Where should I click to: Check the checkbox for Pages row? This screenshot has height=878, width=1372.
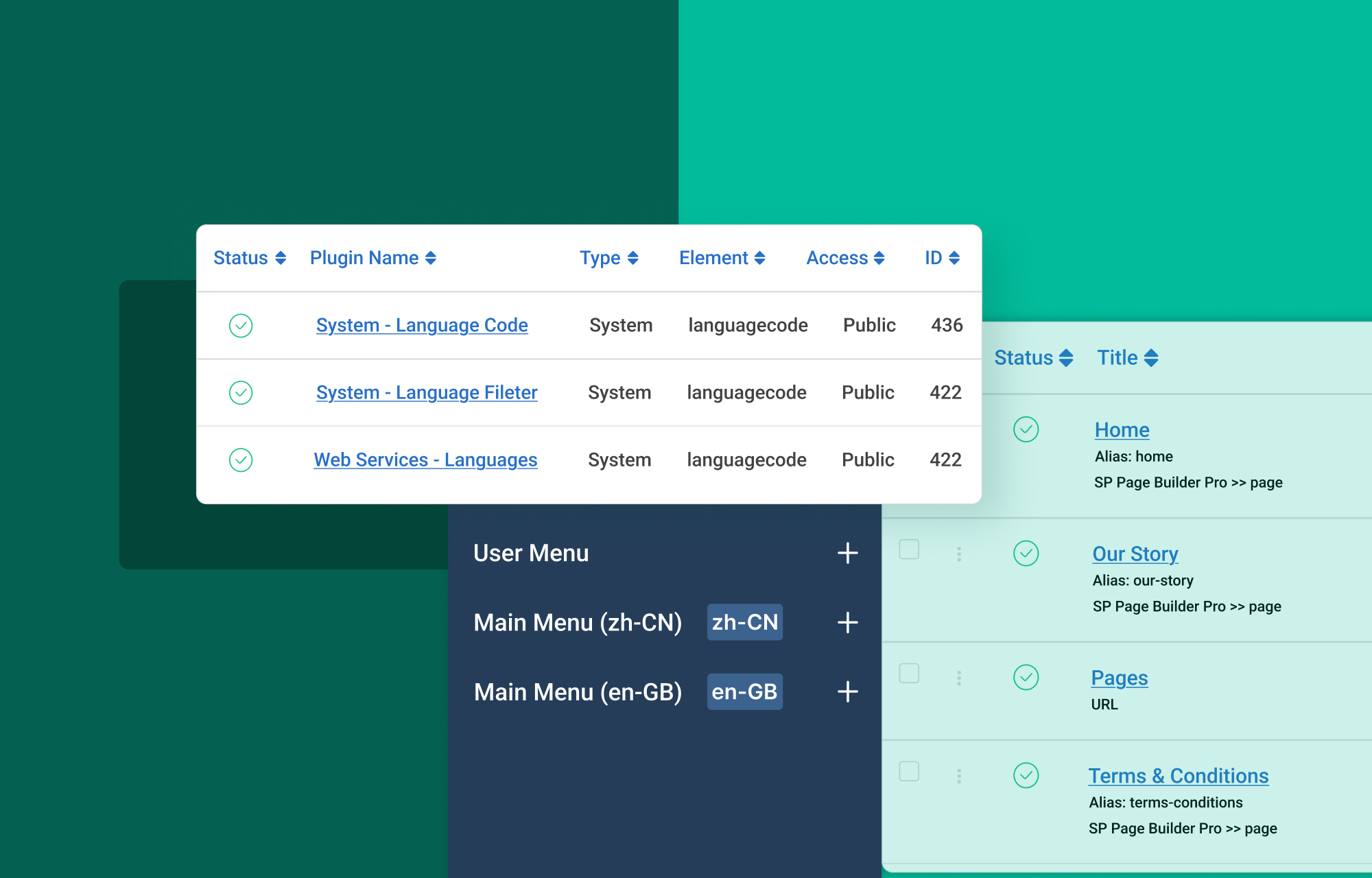click(909, 674)
